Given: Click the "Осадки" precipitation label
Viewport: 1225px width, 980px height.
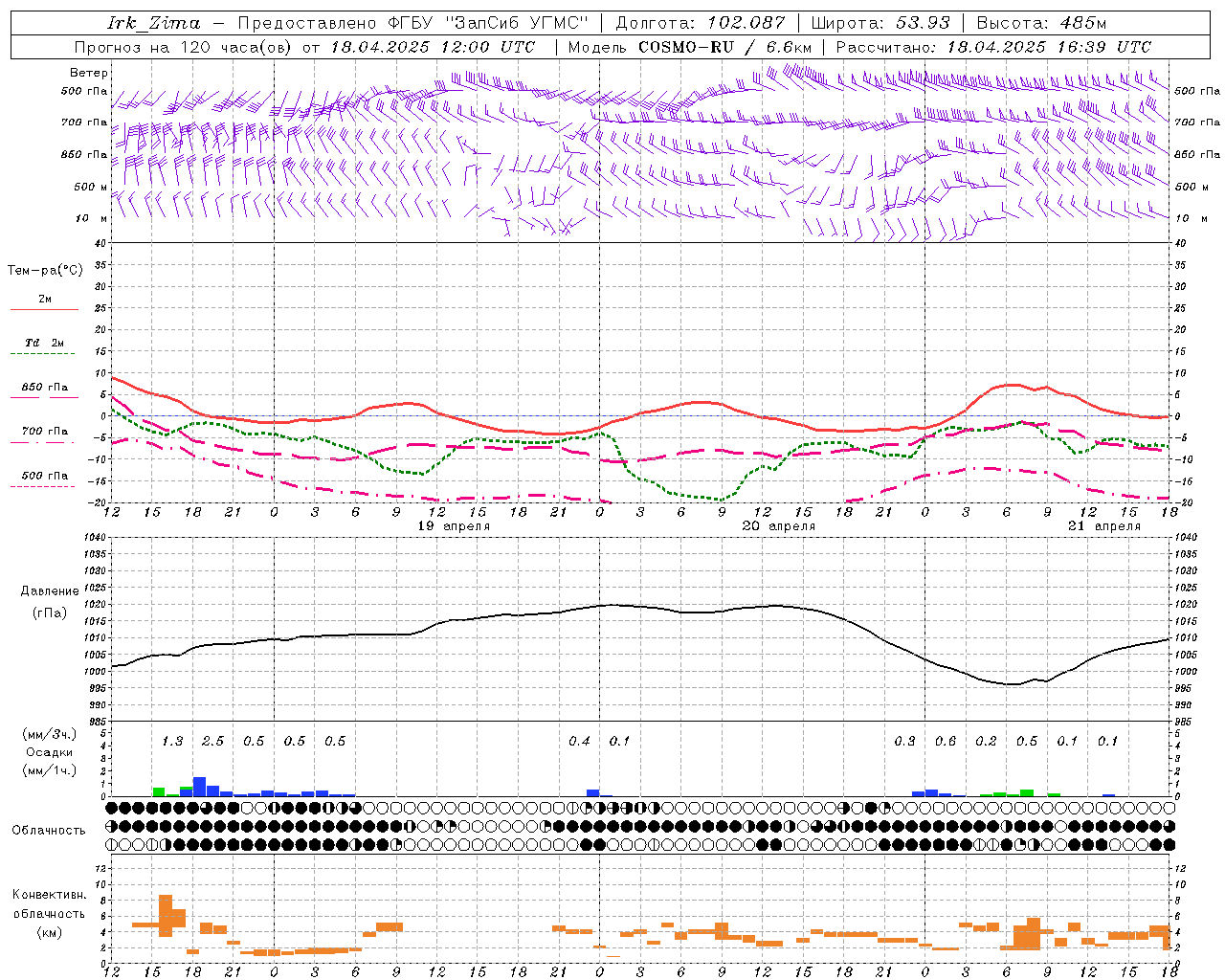Looking at the screenshot, I should click(49, 752).
